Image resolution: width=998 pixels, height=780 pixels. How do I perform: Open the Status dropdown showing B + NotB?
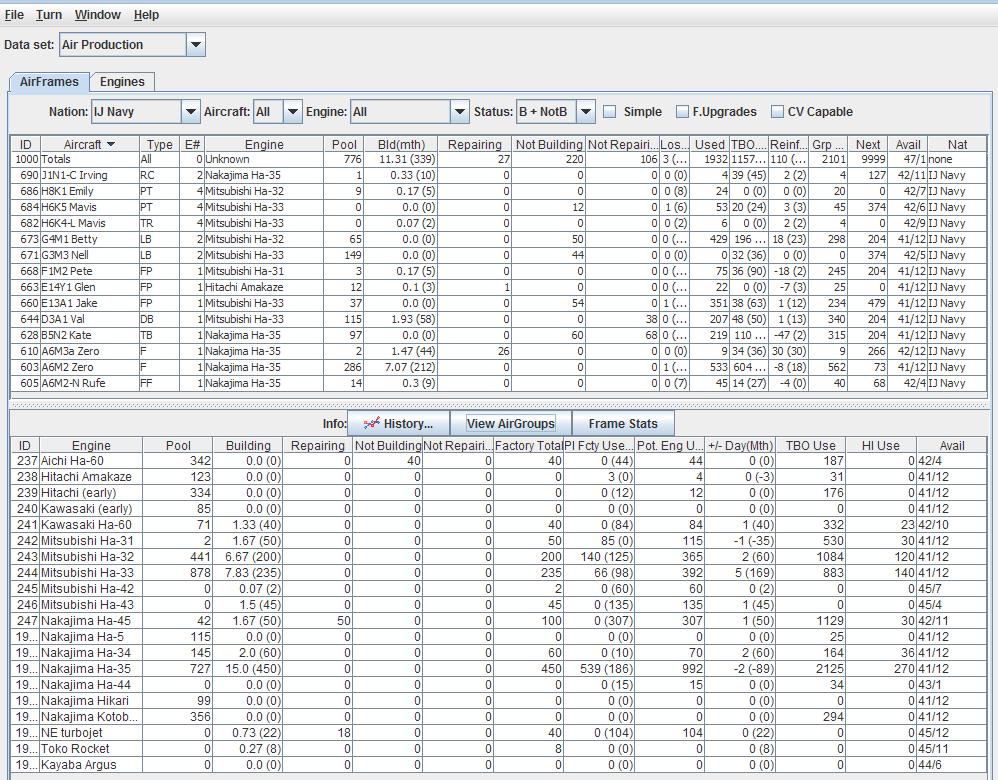(586, 111)
